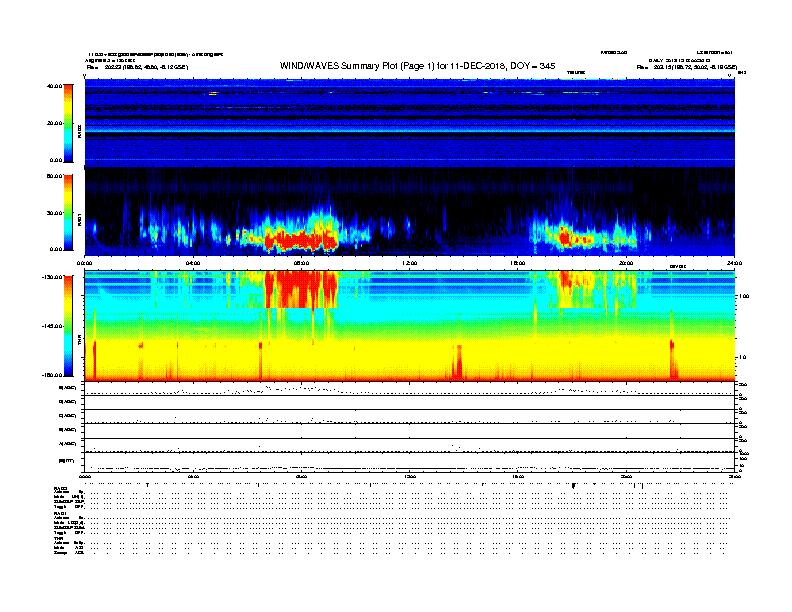Click the -145.00 label on TNR color scale
Image resolution: width=792 pixels, height=612 pixels.
[53, 326]
